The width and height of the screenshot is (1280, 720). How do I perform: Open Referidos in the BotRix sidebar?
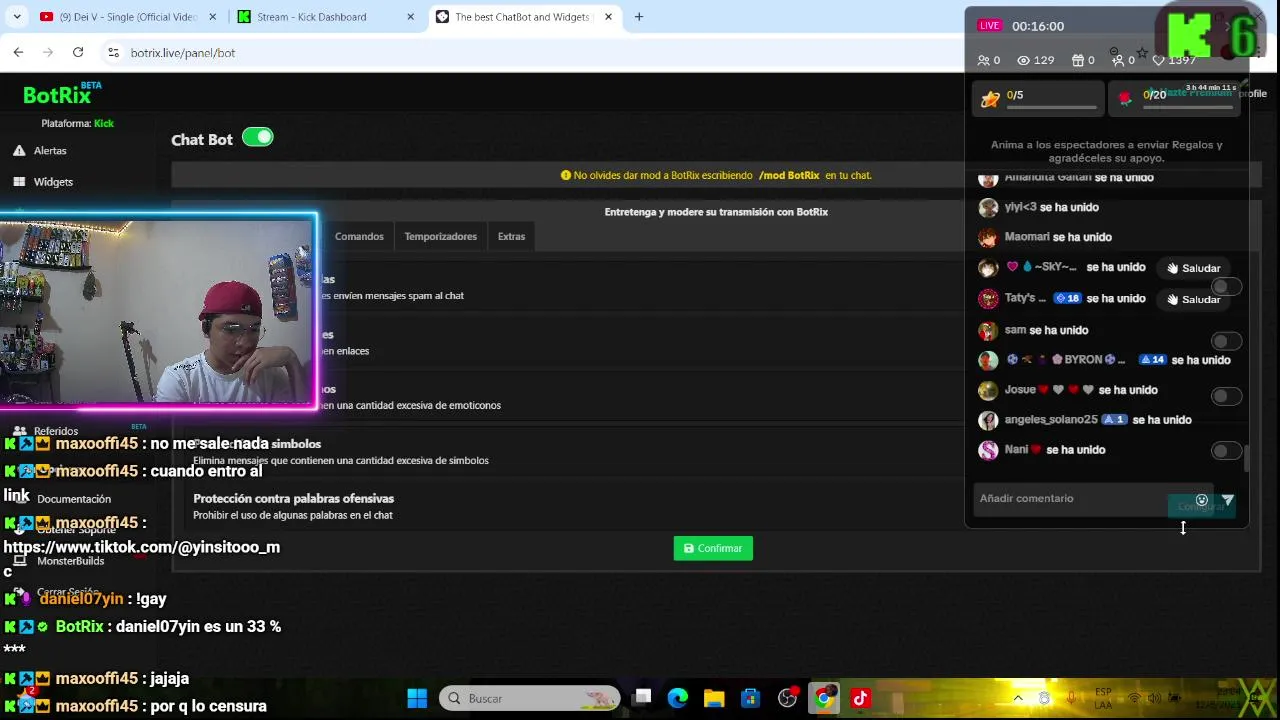(x=56, y=431)
